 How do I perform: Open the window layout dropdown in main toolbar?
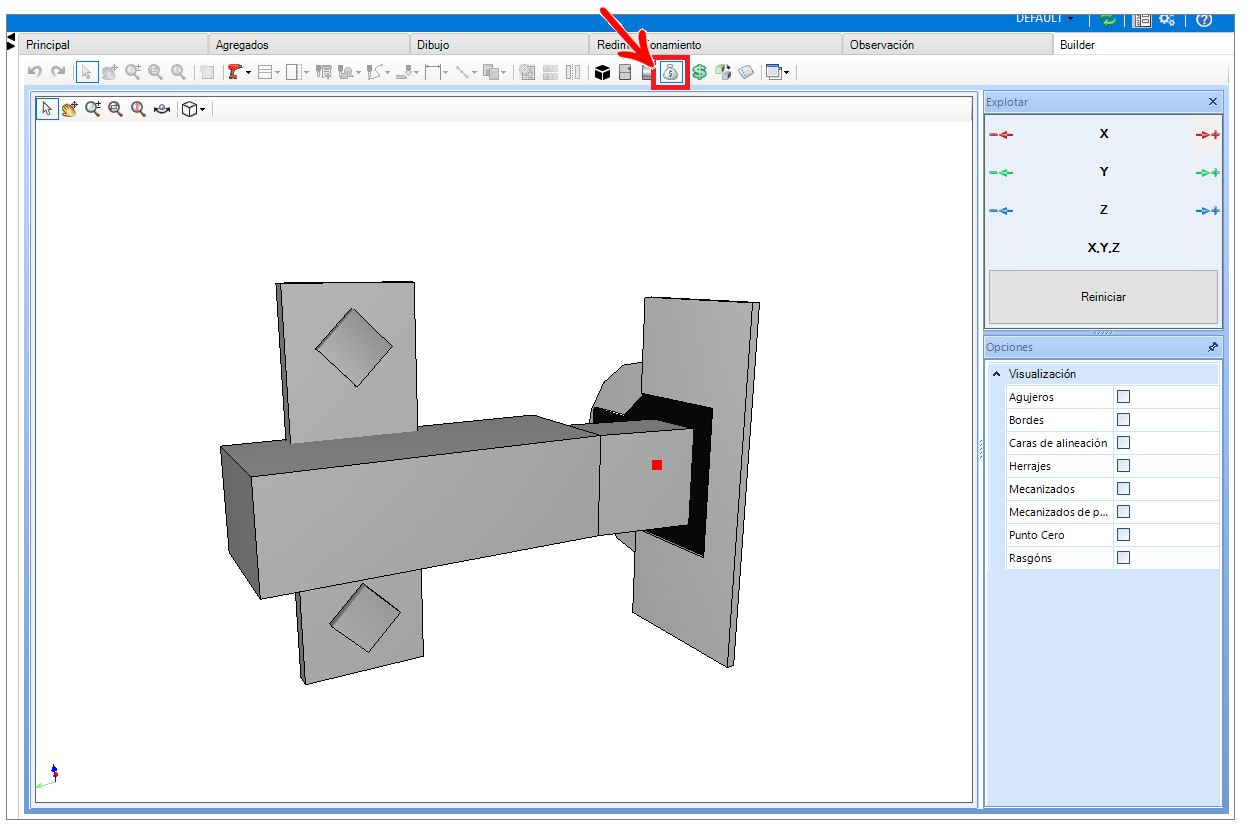[787, 72]
